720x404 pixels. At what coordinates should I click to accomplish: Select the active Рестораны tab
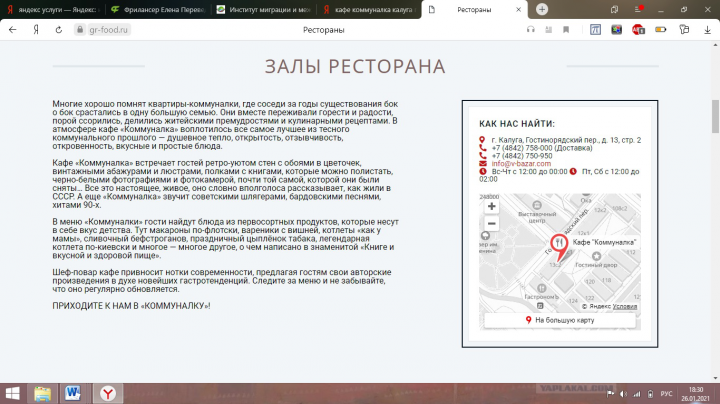474,10
